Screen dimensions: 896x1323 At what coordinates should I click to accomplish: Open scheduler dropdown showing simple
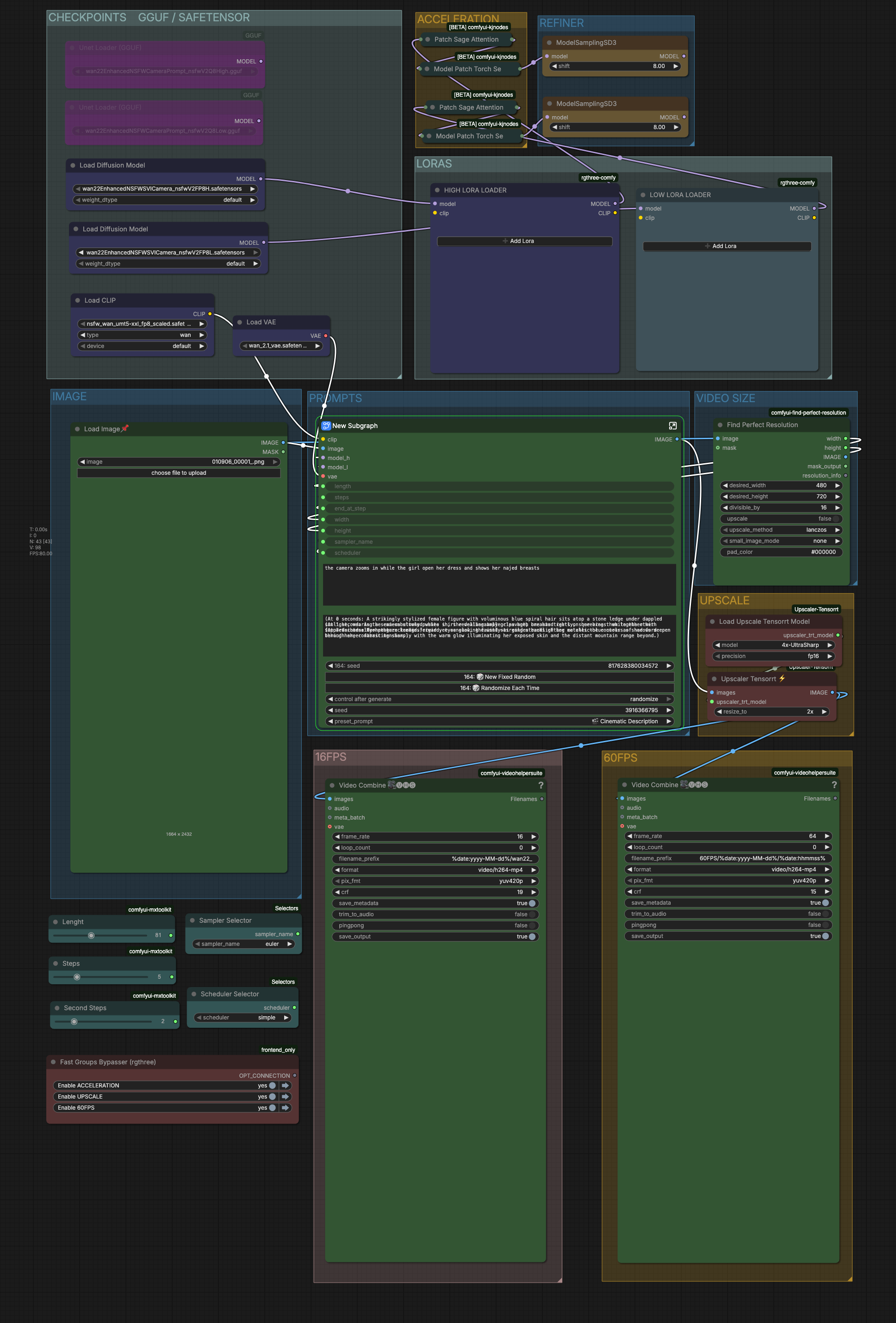point(243,1017)
